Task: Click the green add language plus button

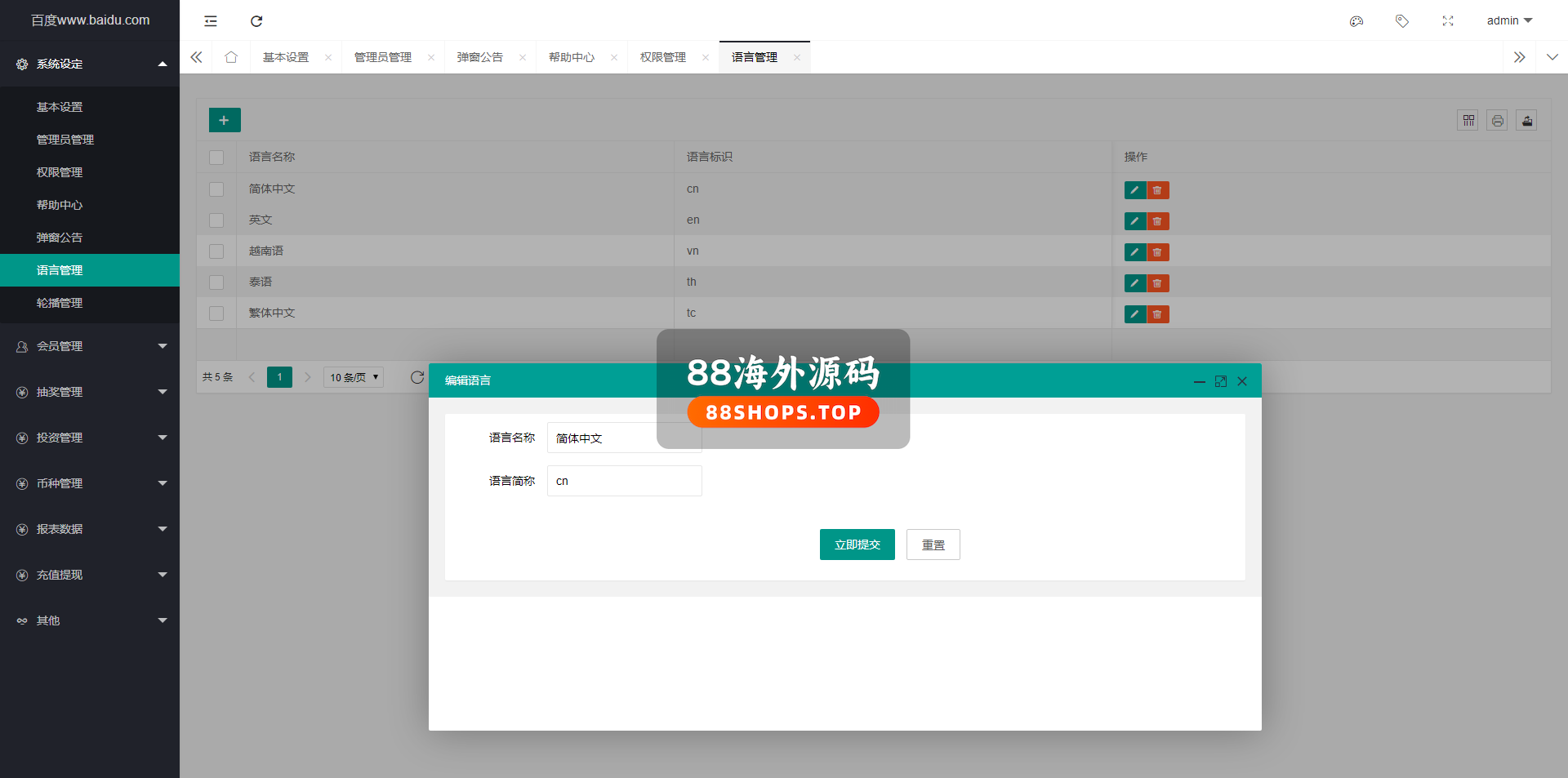Action: point(225,120)
